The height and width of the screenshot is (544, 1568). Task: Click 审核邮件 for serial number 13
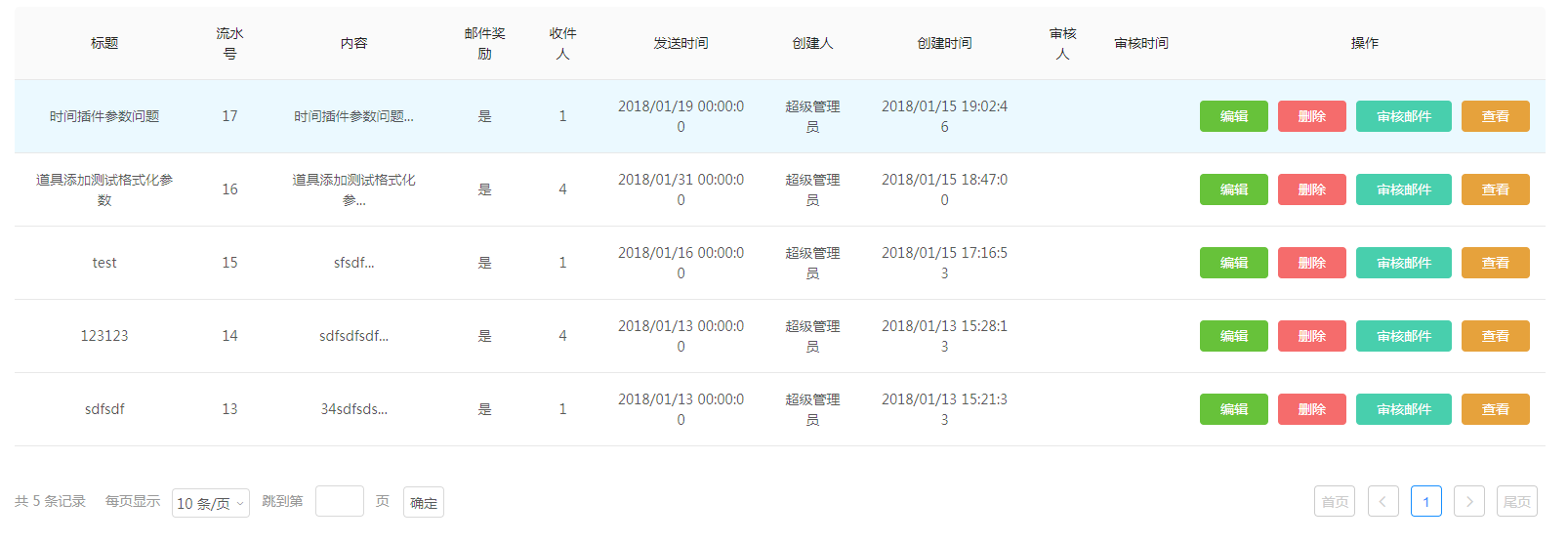click(x=1404, y=409)
